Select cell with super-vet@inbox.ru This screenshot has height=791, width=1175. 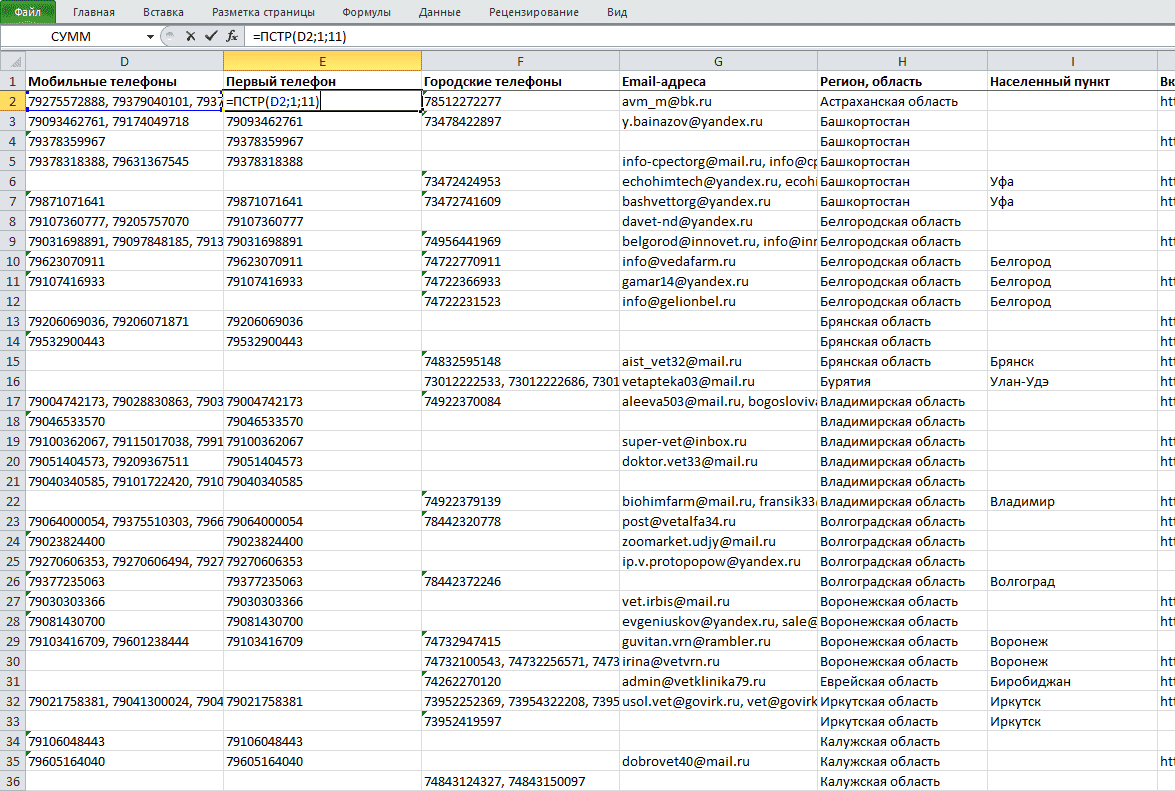[x=718, y=441]
